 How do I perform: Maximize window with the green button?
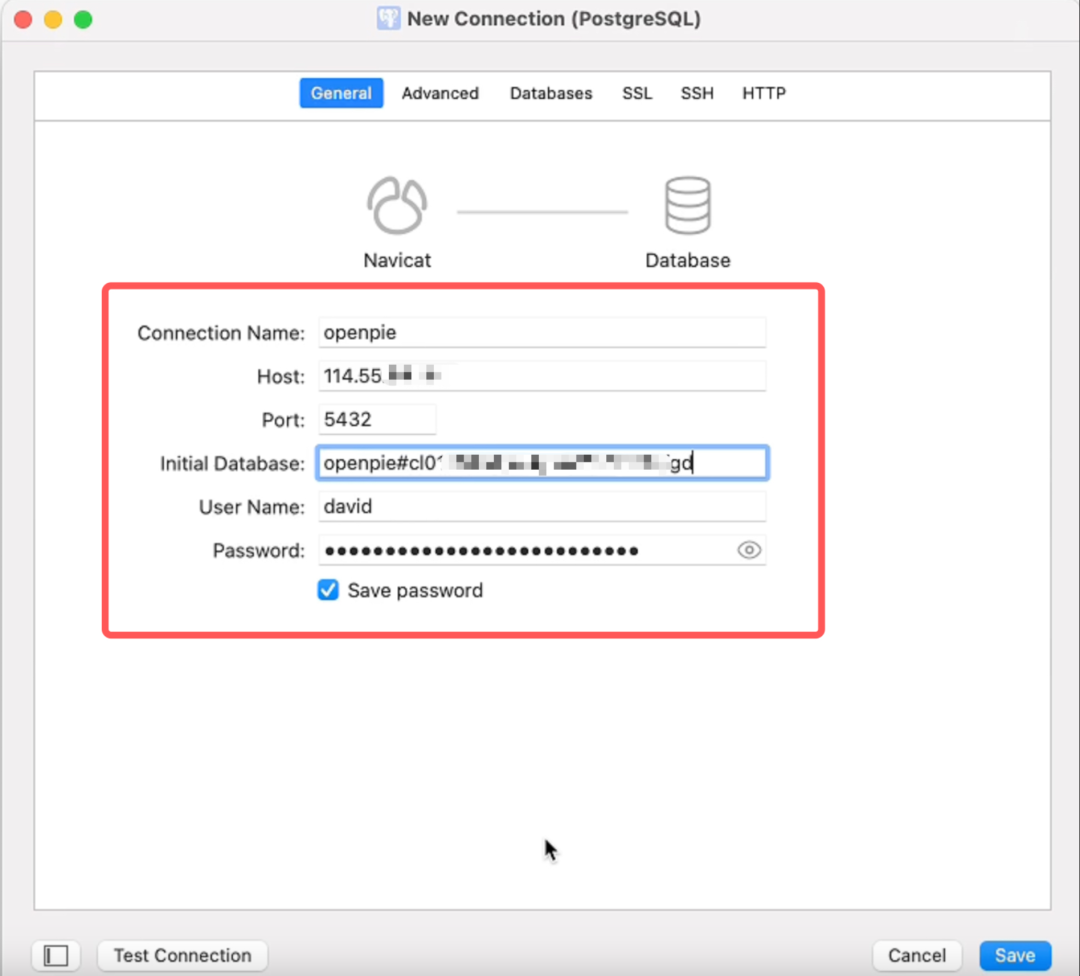point(83,19)
